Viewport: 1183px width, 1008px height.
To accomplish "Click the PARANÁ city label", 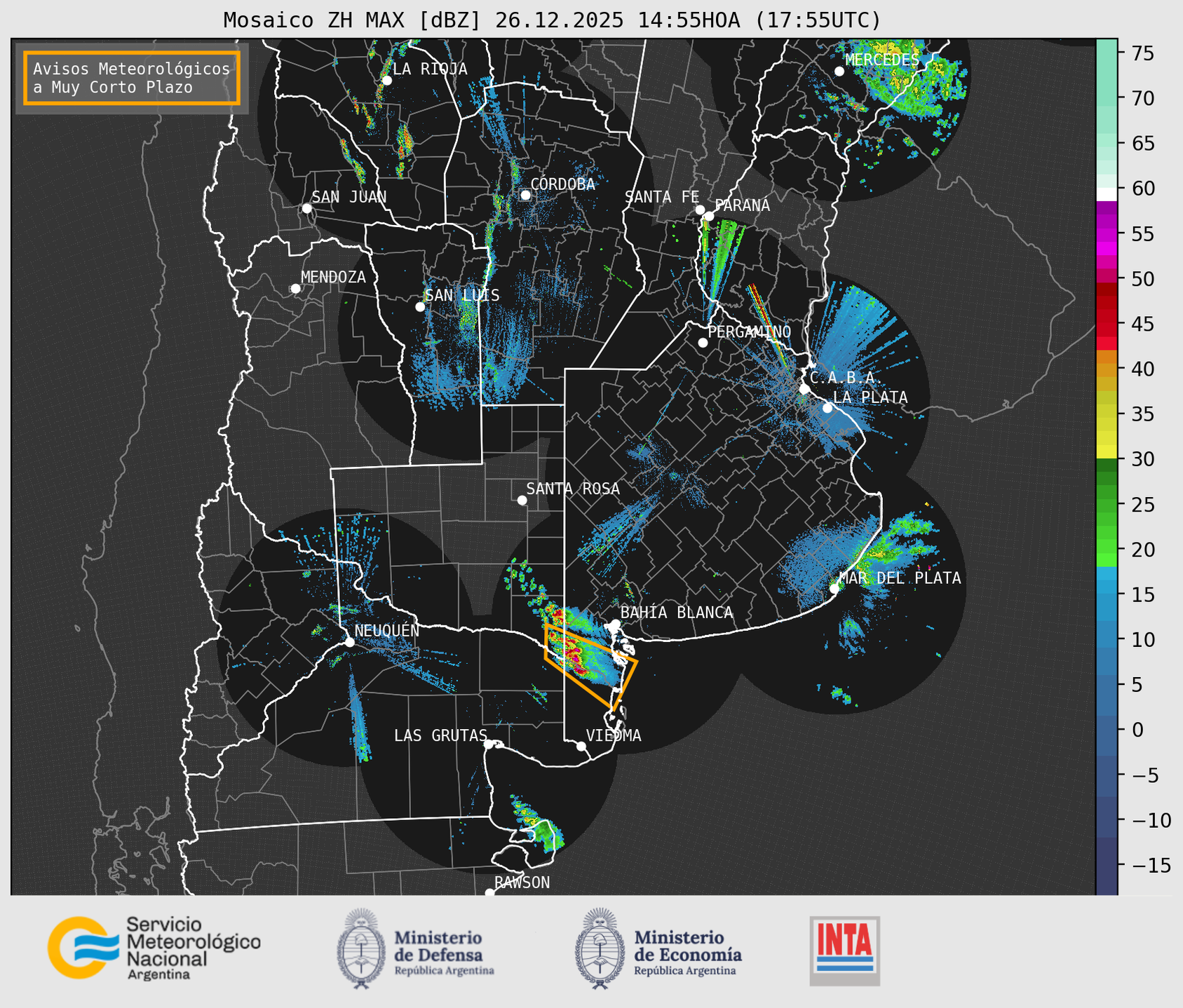I will point(742,205).
